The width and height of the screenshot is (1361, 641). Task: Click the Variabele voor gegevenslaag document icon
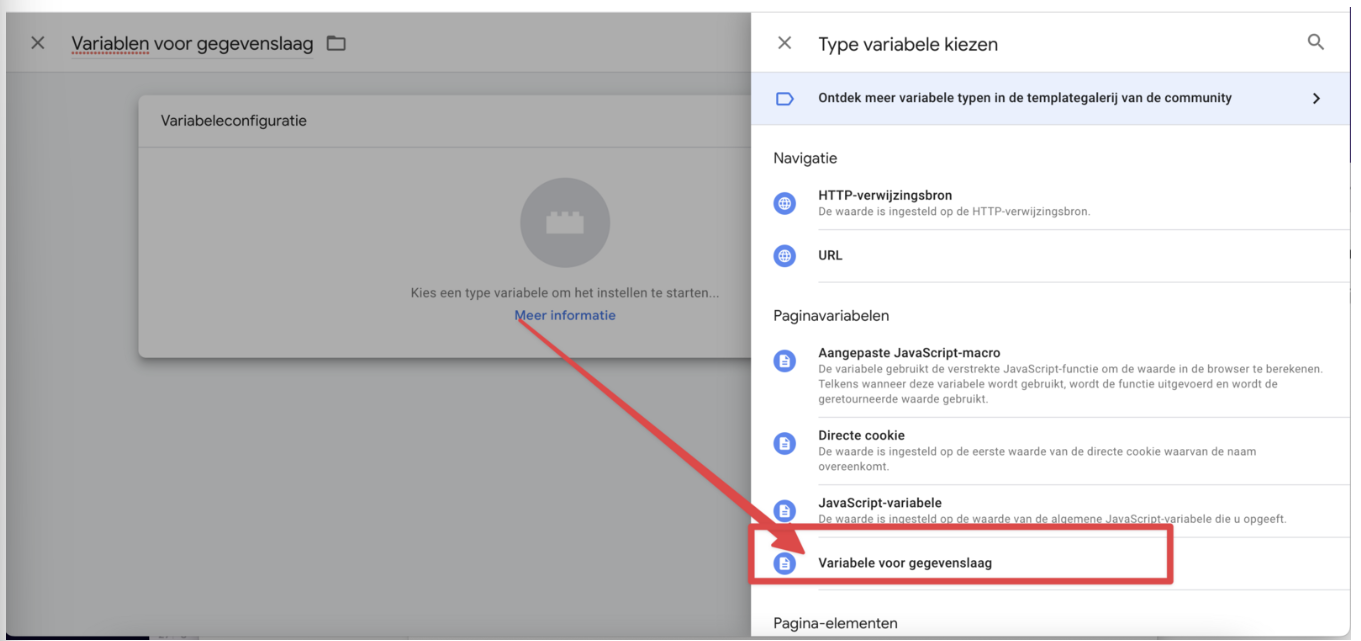tap(785, 564)
